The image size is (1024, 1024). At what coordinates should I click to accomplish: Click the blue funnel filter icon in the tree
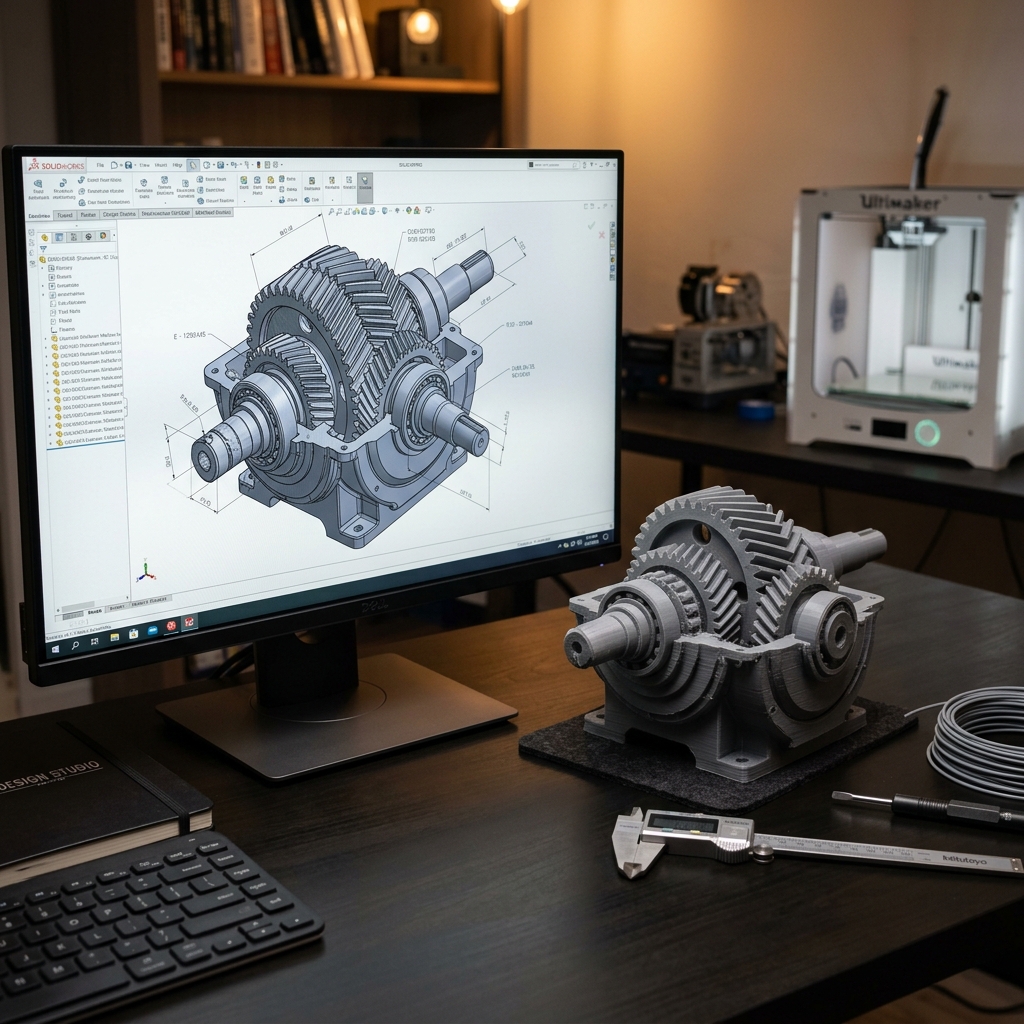[43, 249]
